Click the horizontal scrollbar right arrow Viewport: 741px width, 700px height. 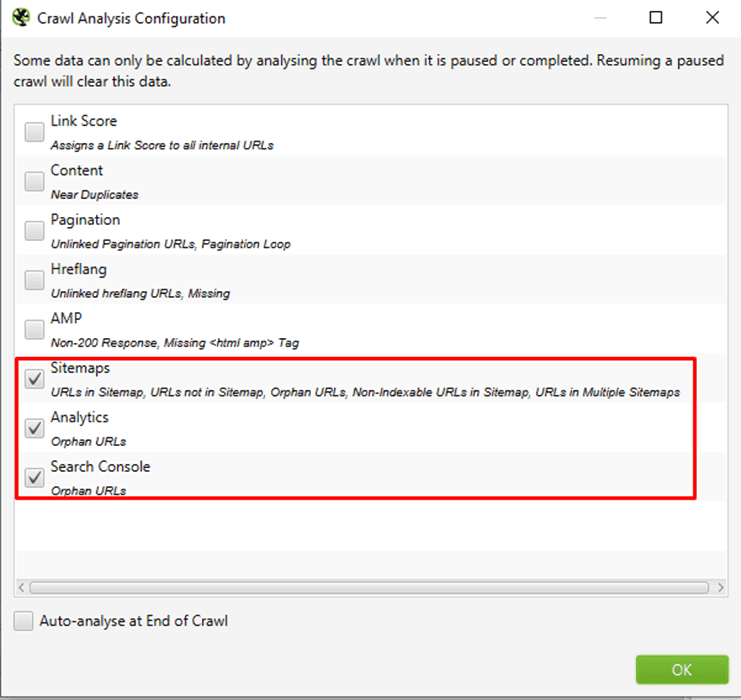point(721,588)
